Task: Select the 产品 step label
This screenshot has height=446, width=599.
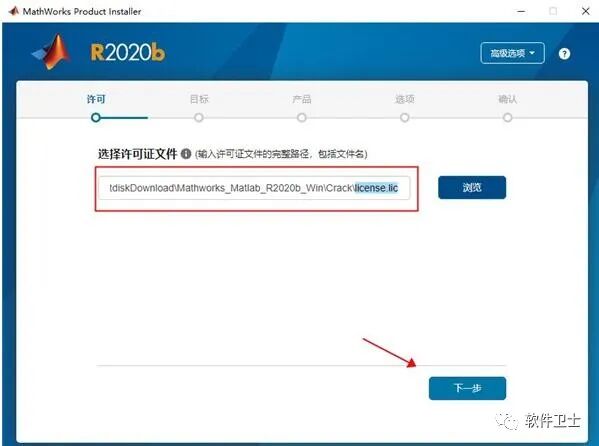Action: (x=302, y=99)
